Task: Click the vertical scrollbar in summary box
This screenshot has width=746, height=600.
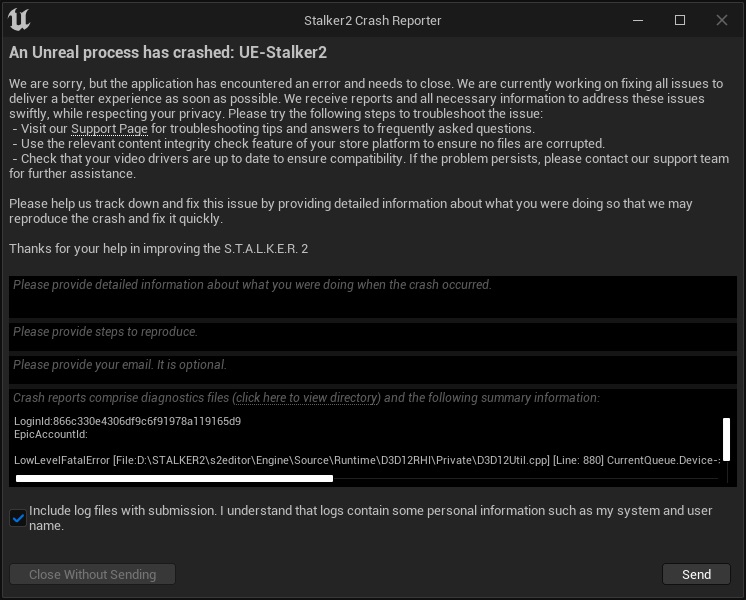Action: 726,438
